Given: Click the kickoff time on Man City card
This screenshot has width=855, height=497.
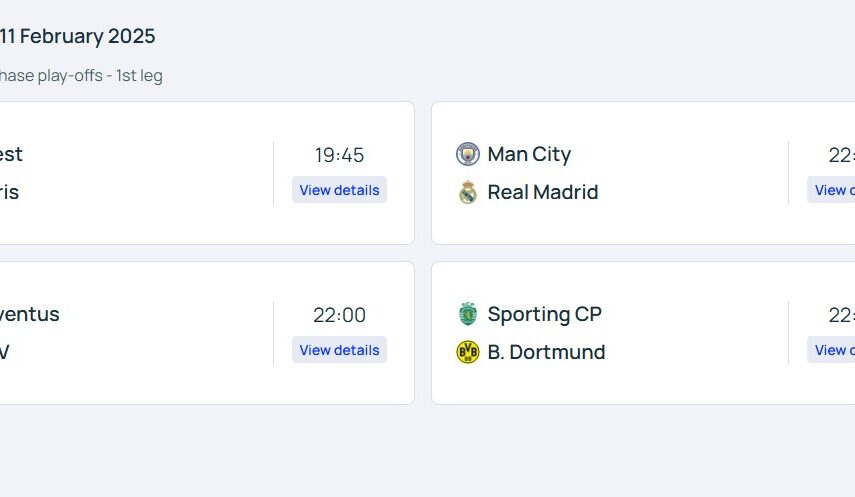Looking at the screenshot, I should pyautogui.click(x=841, y=155).
